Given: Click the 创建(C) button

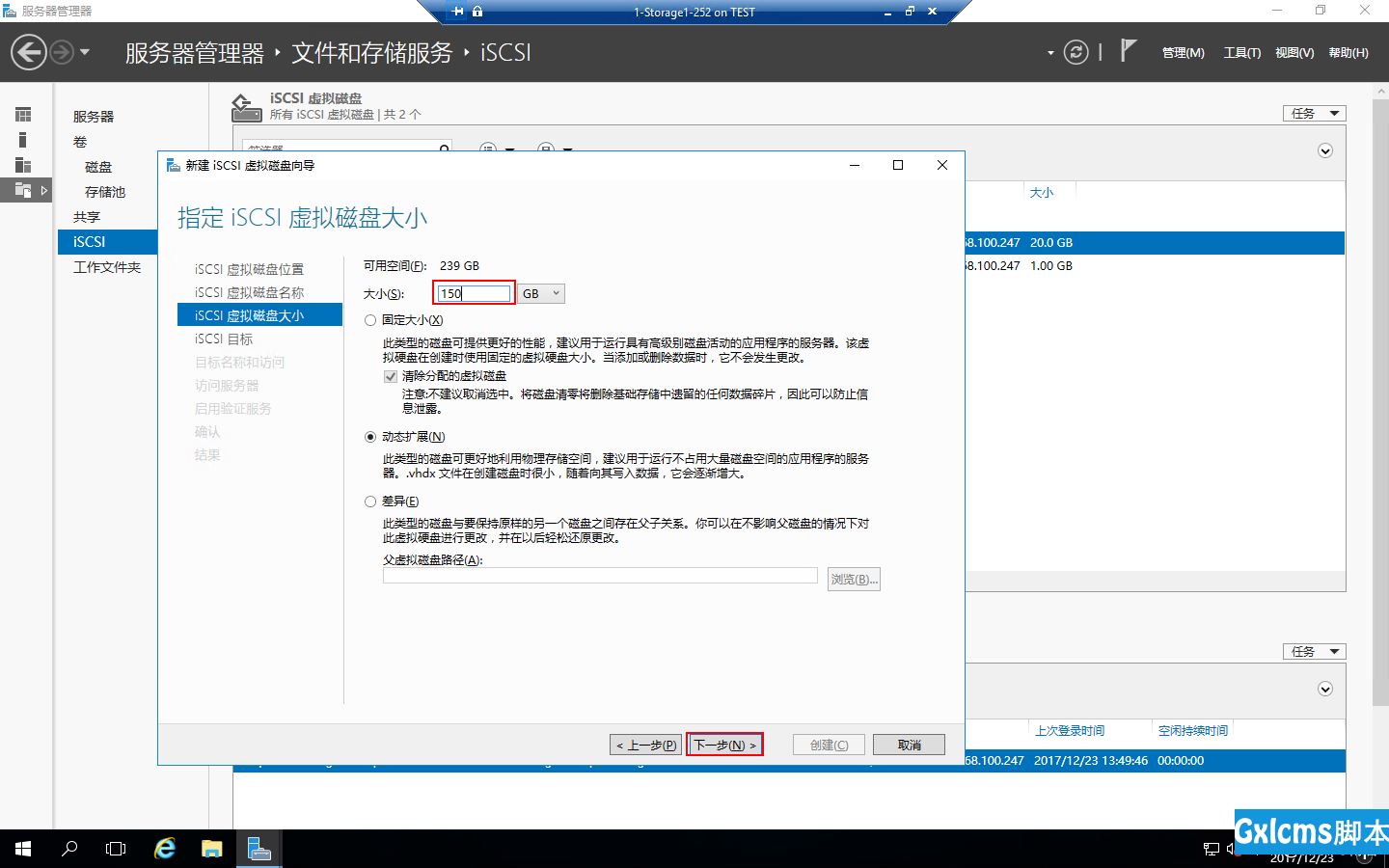Looking at the screenshot, I should click(x=829, y=745).
